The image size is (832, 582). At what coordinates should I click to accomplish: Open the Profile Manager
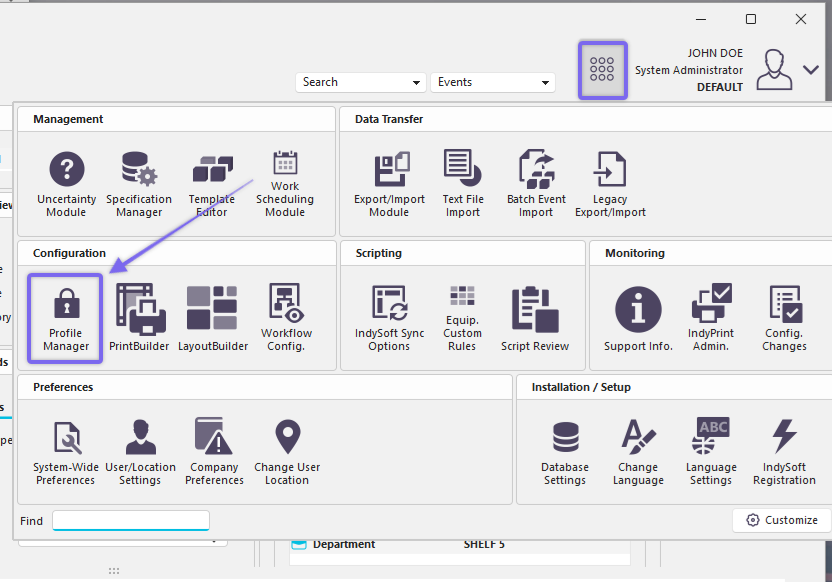[66, 318]
